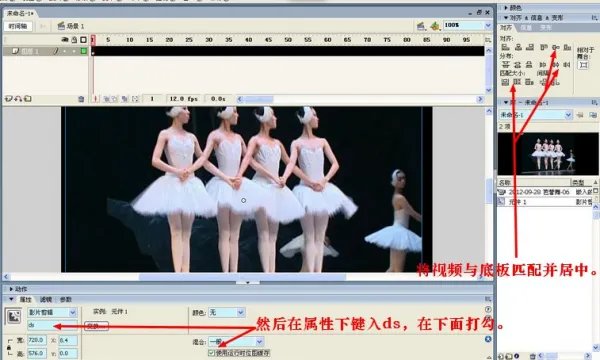Click the add motion guide icon

[x=18, y=99]
